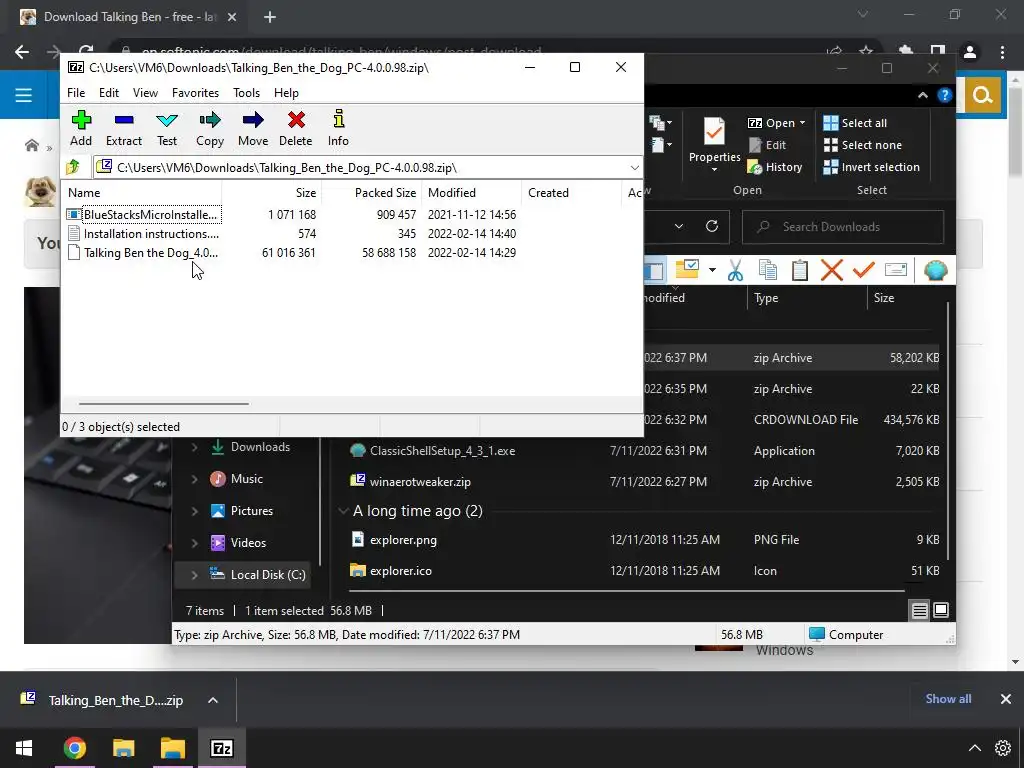This screenshot has height=768, width=1024.
Task: Open the File menu in 7-Zip
Action: pos(76,93)
